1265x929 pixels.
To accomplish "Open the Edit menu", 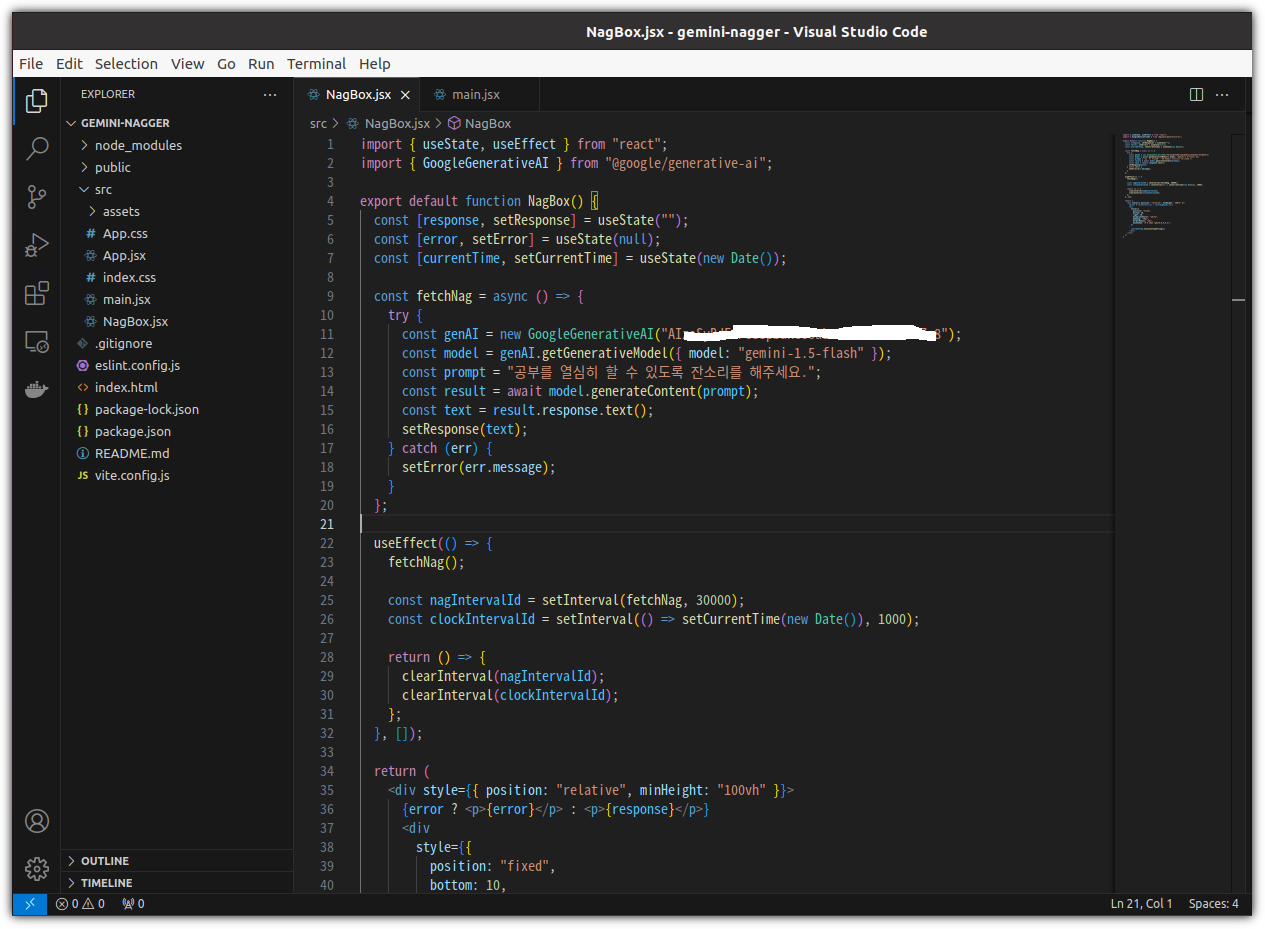I will [x=69, y=63].
